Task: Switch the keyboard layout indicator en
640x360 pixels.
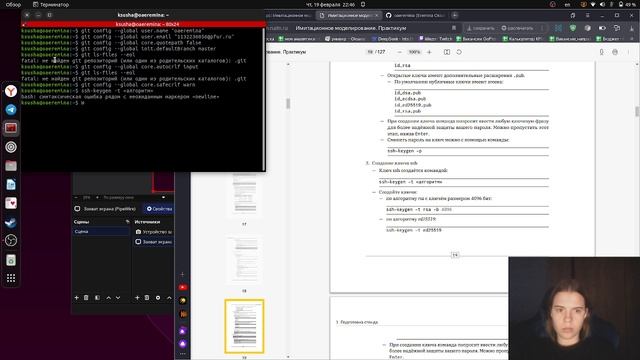Action: coord(567,4)
